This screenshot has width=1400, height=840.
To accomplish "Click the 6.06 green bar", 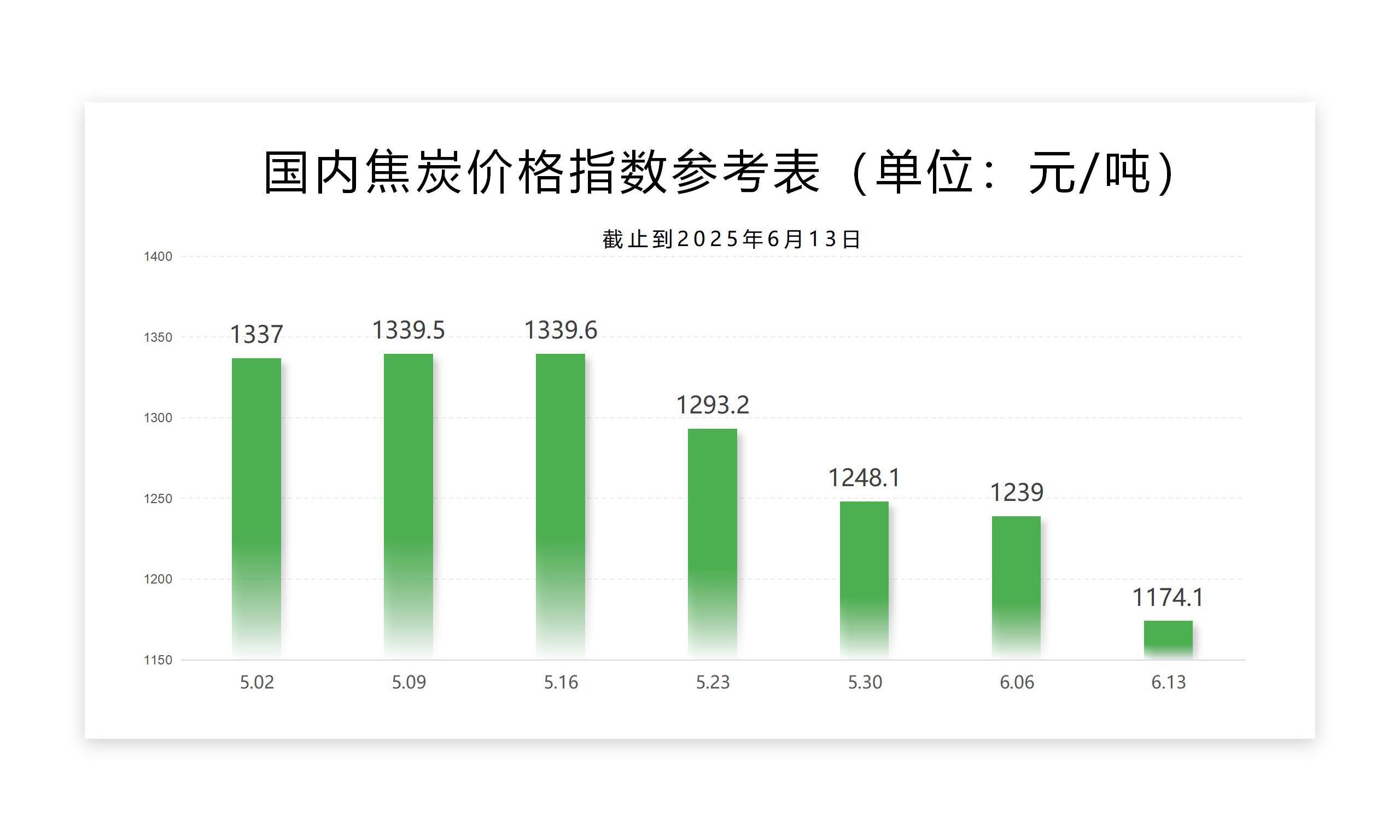I will click(1016, 587).
